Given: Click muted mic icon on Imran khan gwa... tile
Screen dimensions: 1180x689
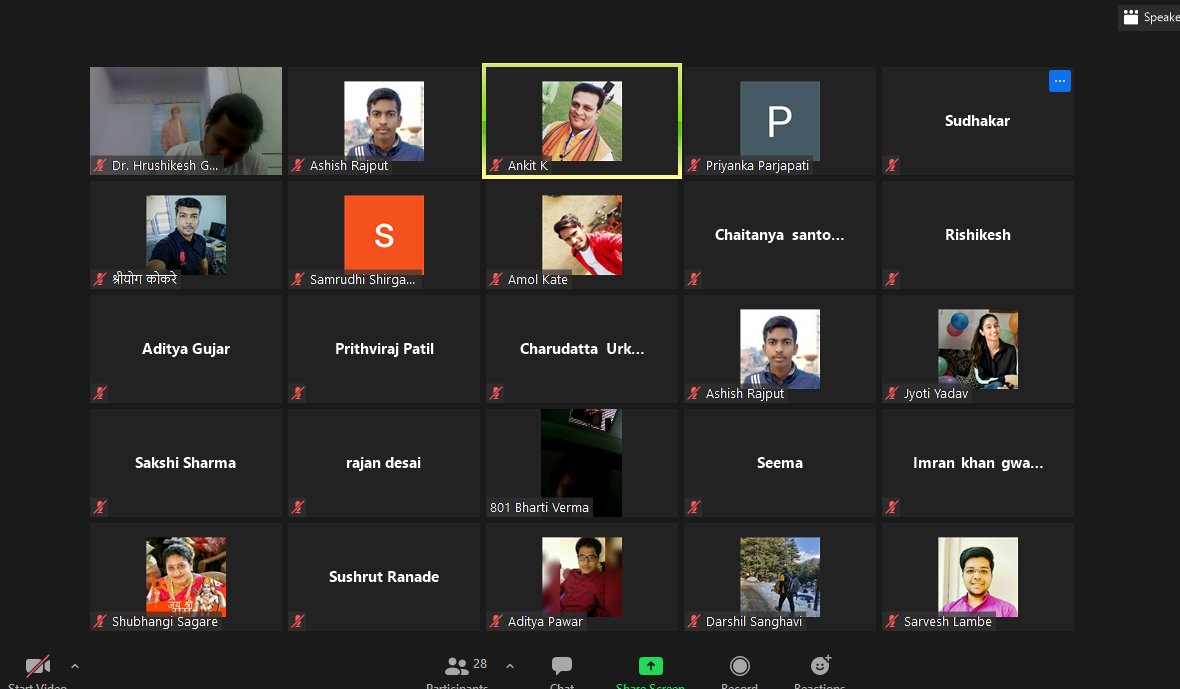Looking at the screenshot, I should [892, 507].
